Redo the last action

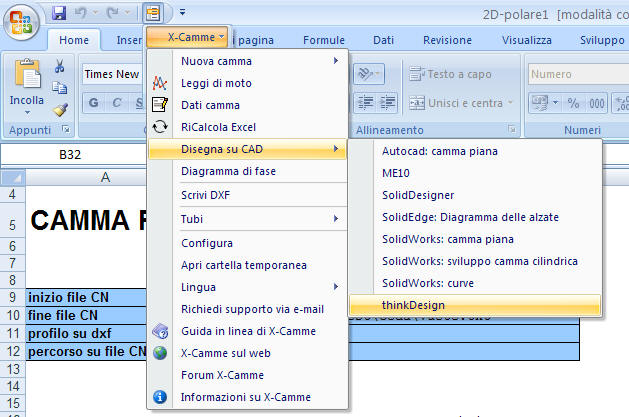coord(112,13)
